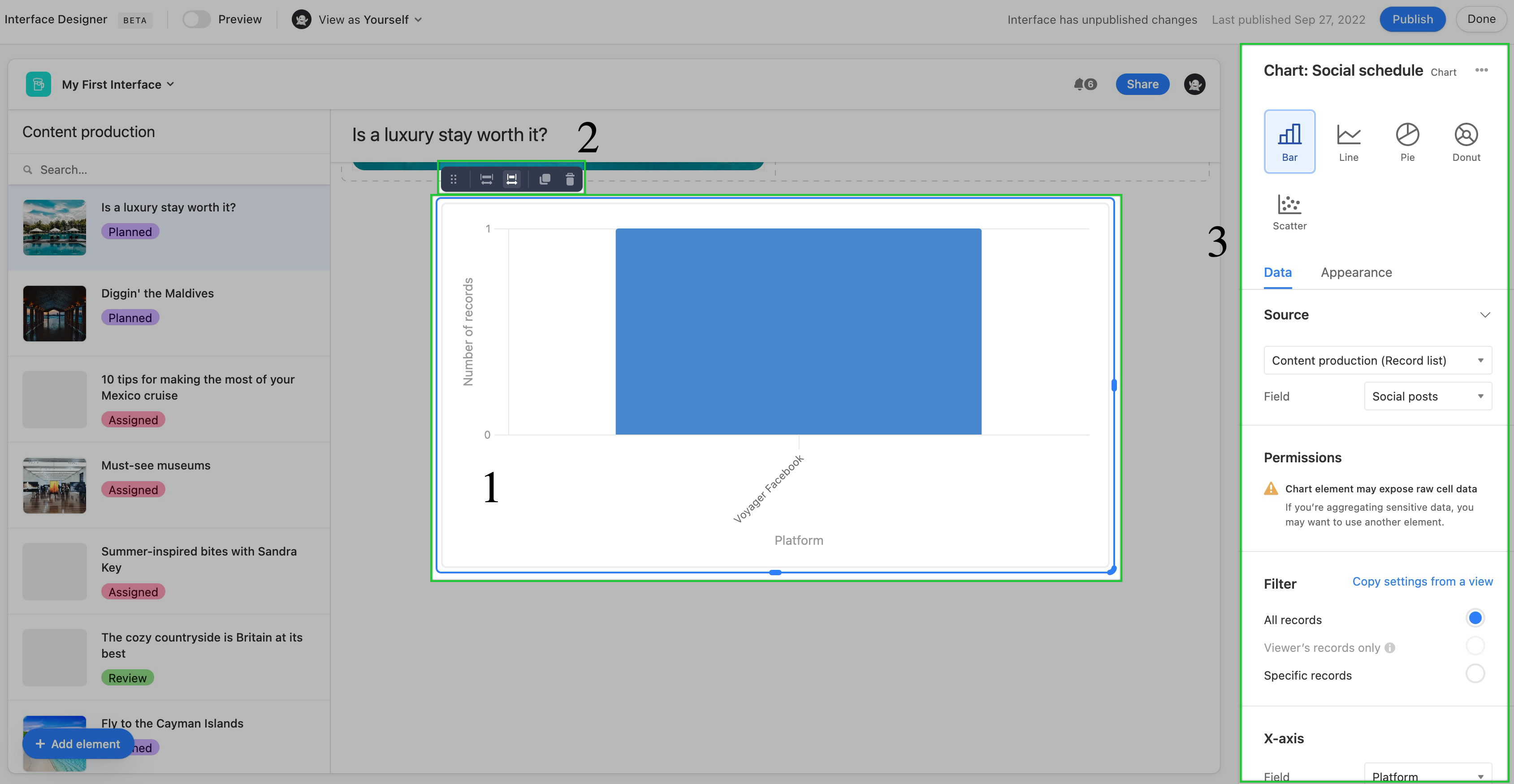Viewport: 1514px width, 784px height.
Task: Select the All records radio button
Action: click(1475, 618)
